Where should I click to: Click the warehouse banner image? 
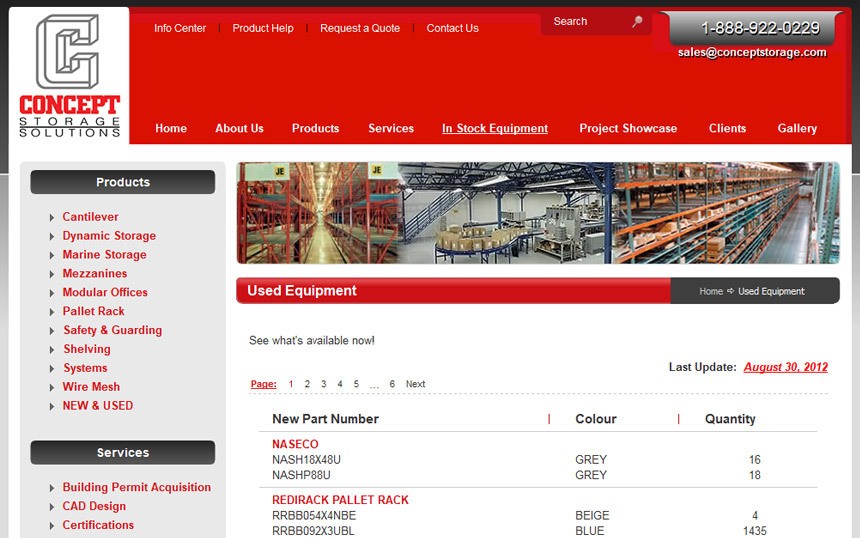(x=538, y=213)
